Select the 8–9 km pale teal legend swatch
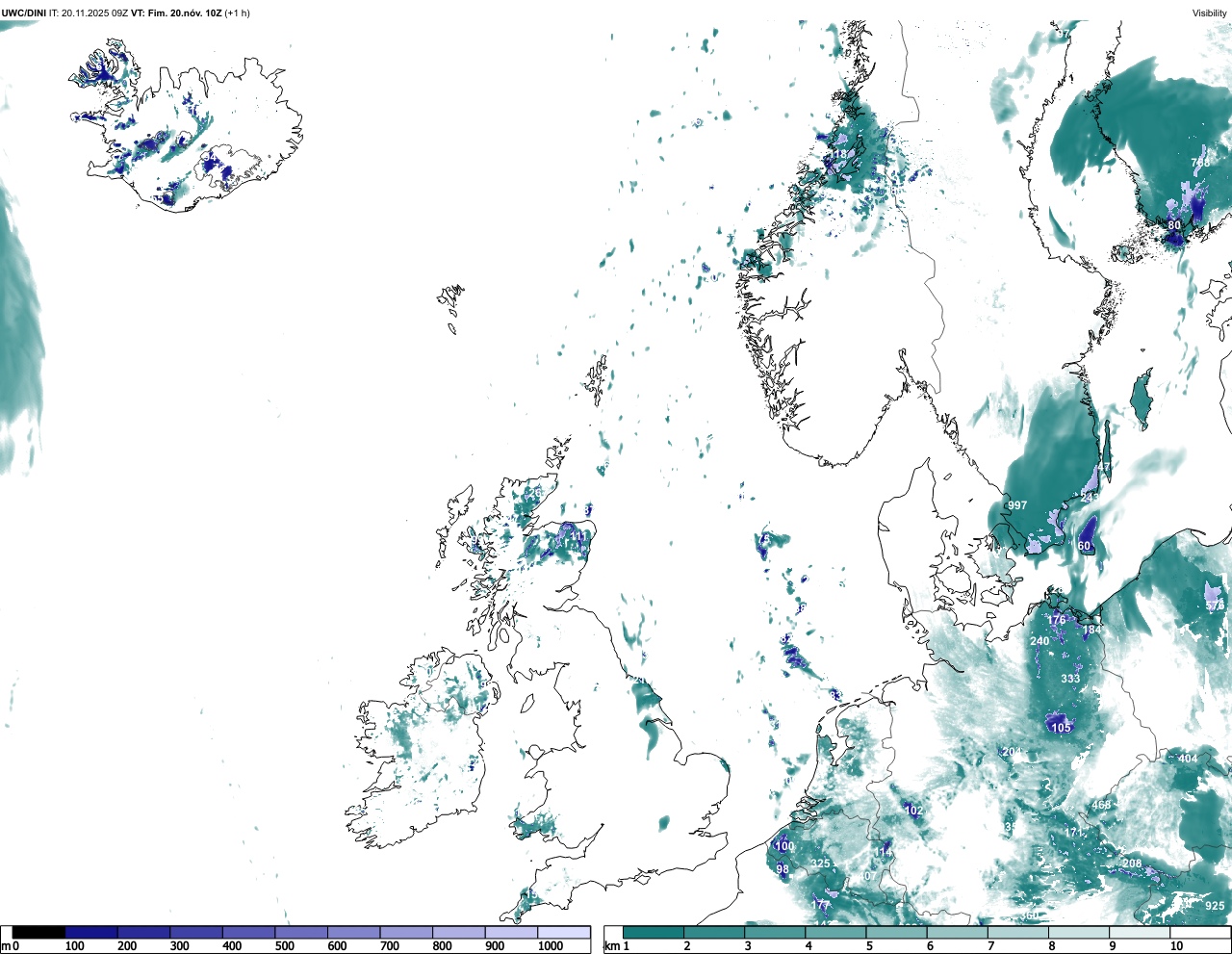The height and width of the screenshot is (954, 1232). 1078,933
